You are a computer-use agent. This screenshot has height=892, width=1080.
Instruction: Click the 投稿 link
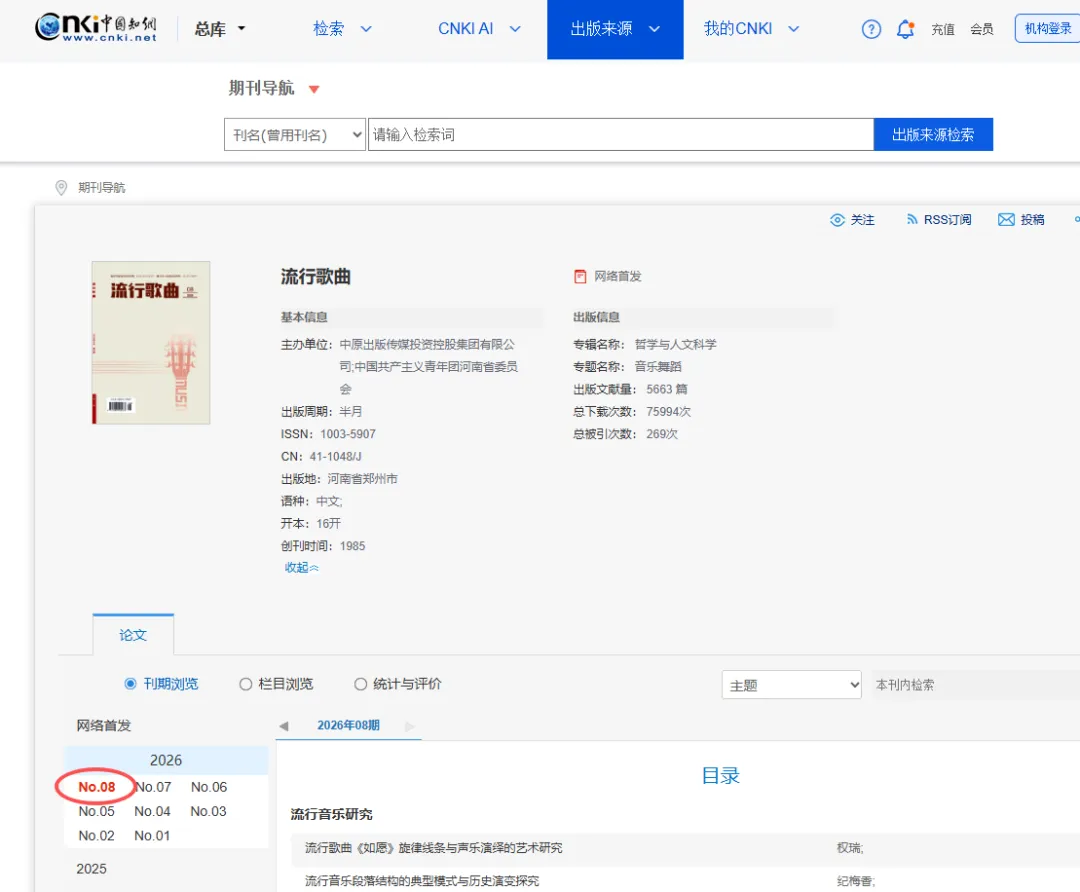[1032, 220]
